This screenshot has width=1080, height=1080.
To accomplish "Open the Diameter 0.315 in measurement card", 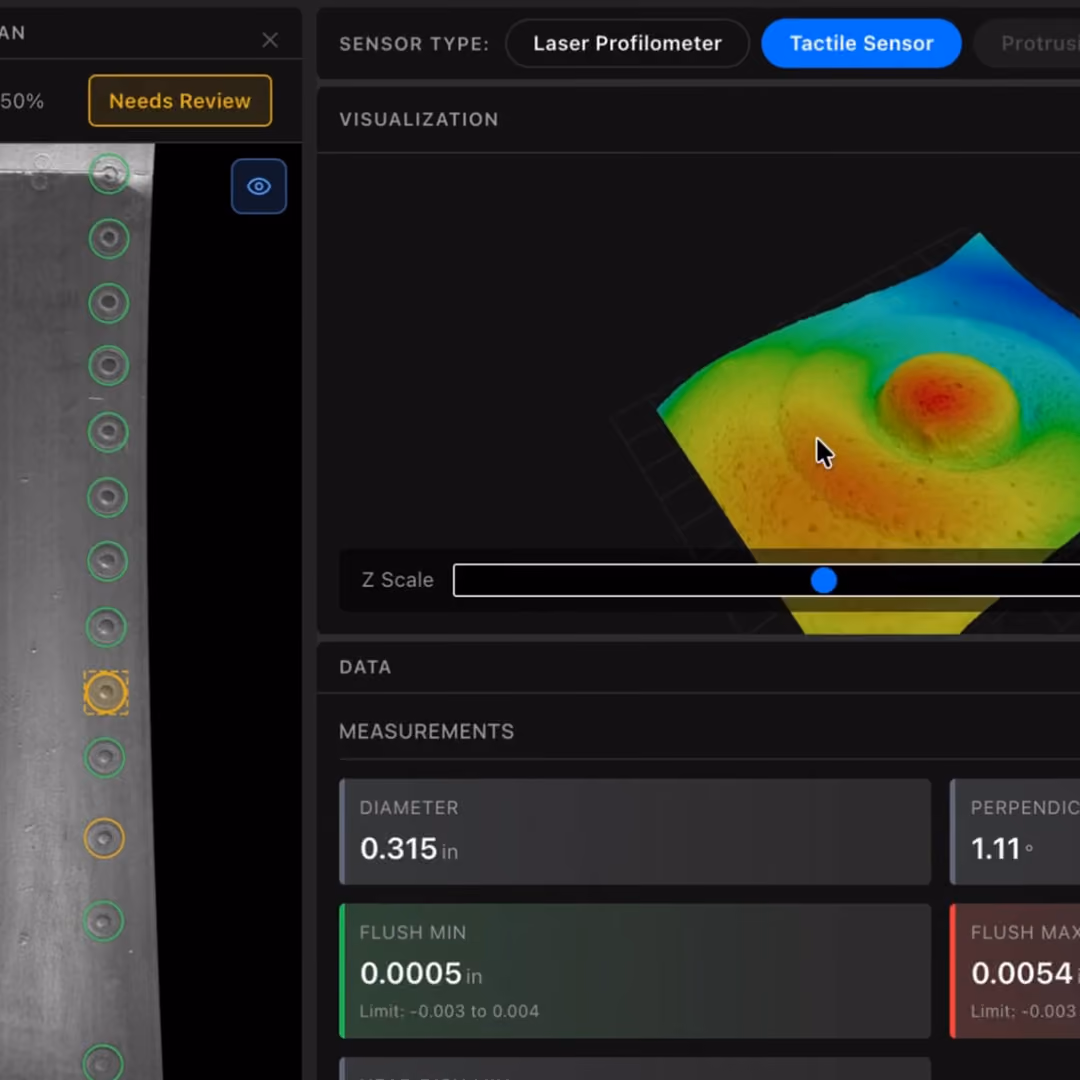I will point(635,831).
